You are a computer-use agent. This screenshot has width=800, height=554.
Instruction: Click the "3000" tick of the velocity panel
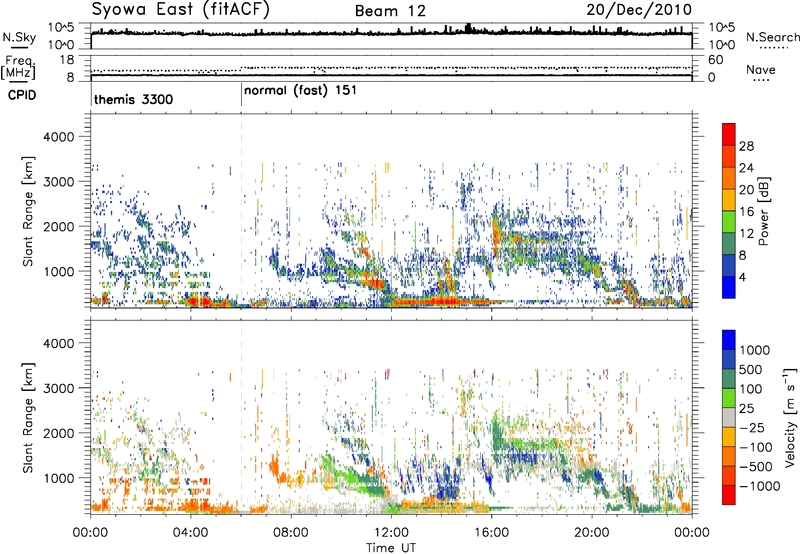click(x=58, y=388)
